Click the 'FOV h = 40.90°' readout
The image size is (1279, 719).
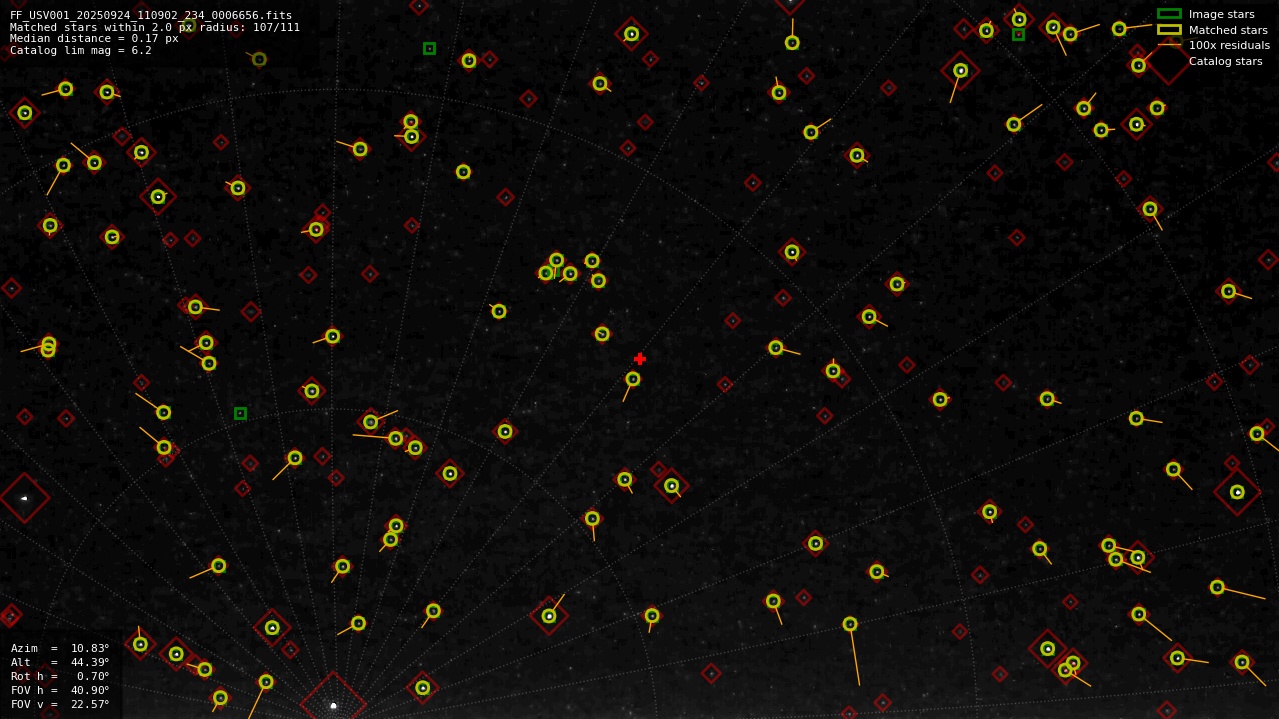pyautogui.click(x=60, y=690)
